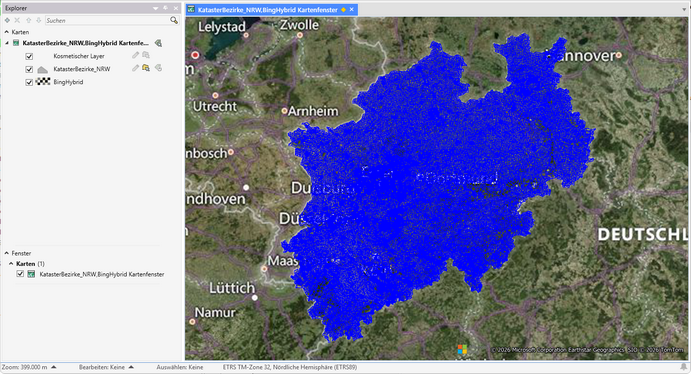This screenshot has height=374, width=691.
Task: Toggle selectable icon for Kosmetischer Layer
Action: point(146,55)
